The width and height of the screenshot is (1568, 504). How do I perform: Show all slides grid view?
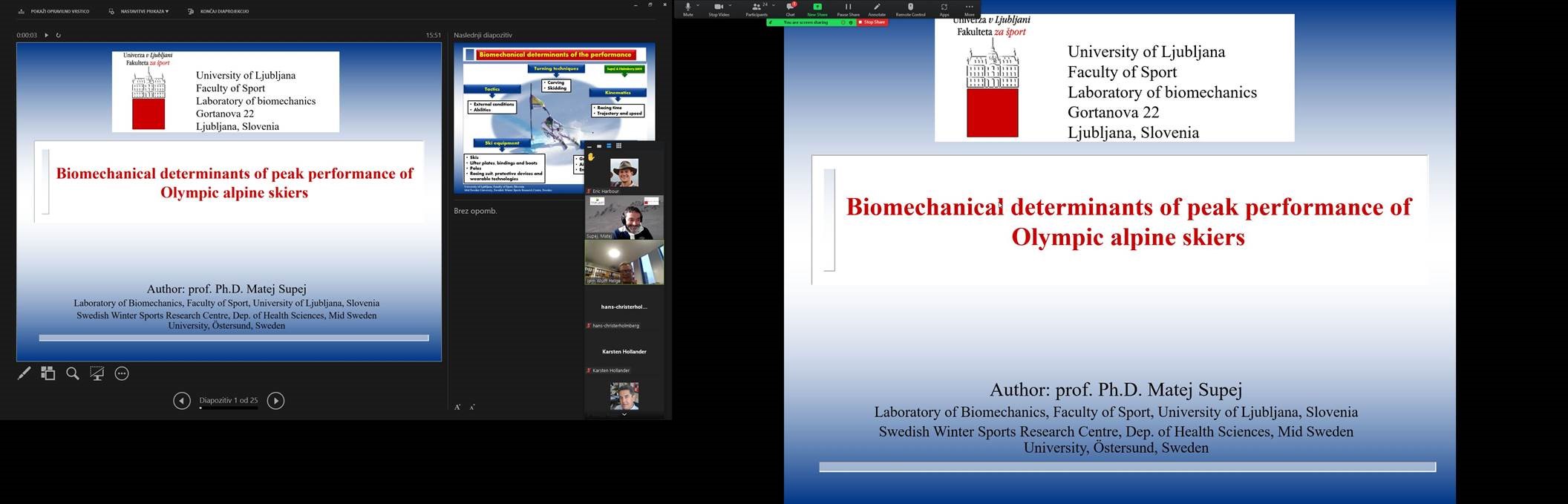(48, 373)
